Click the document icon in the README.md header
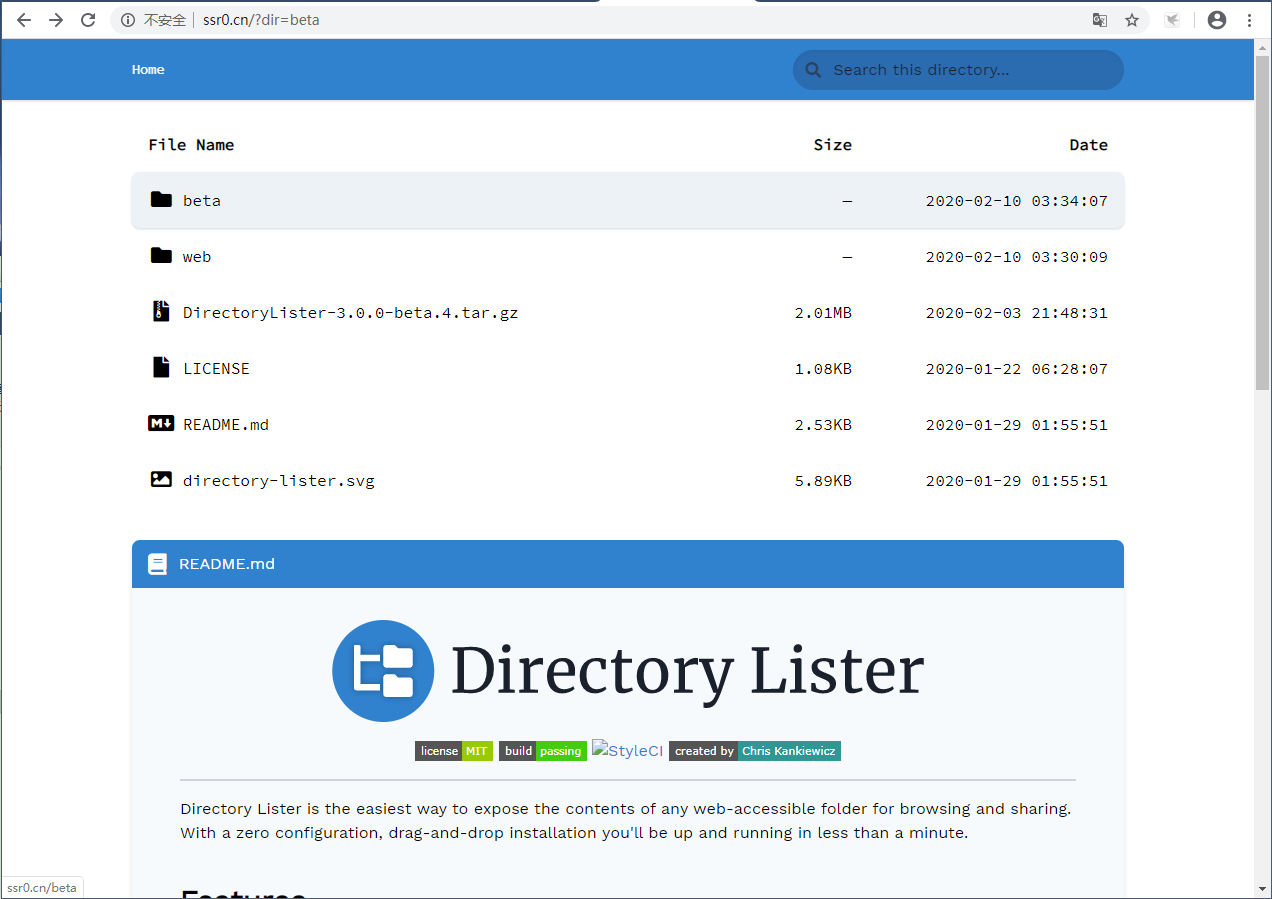Viewport: 1272px width, 899px height. pos(157,563)
